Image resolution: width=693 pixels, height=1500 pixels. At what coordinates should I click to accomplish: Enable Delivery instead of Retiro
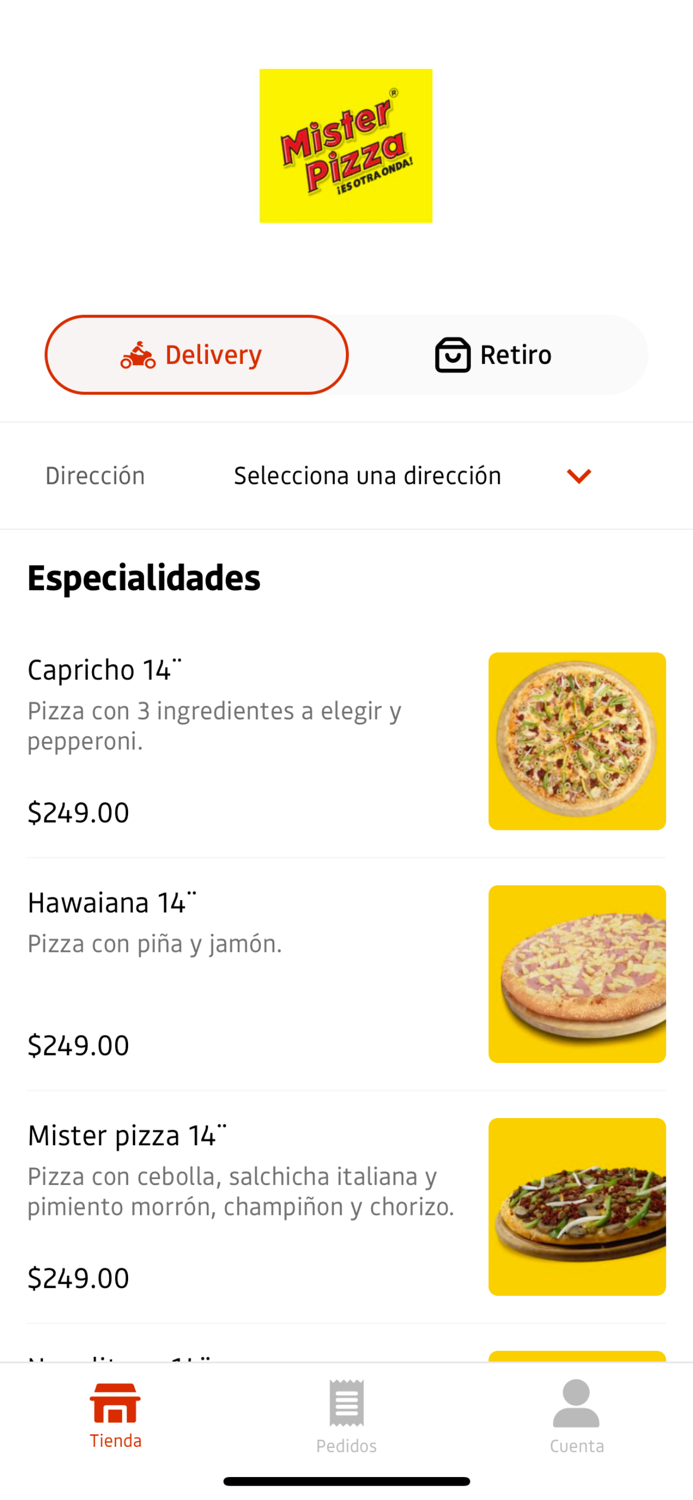click(x=196, y=354)
